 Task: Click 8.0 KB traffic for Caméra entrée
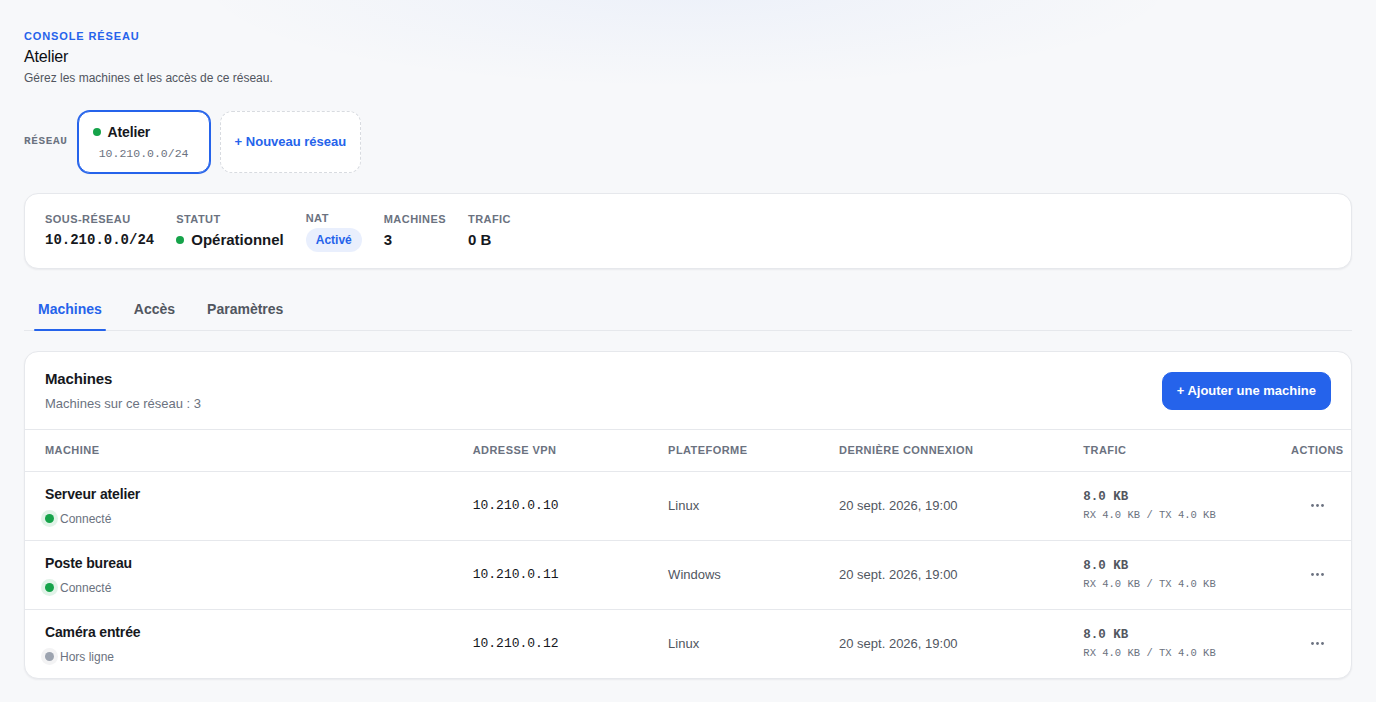point(1106,634)
